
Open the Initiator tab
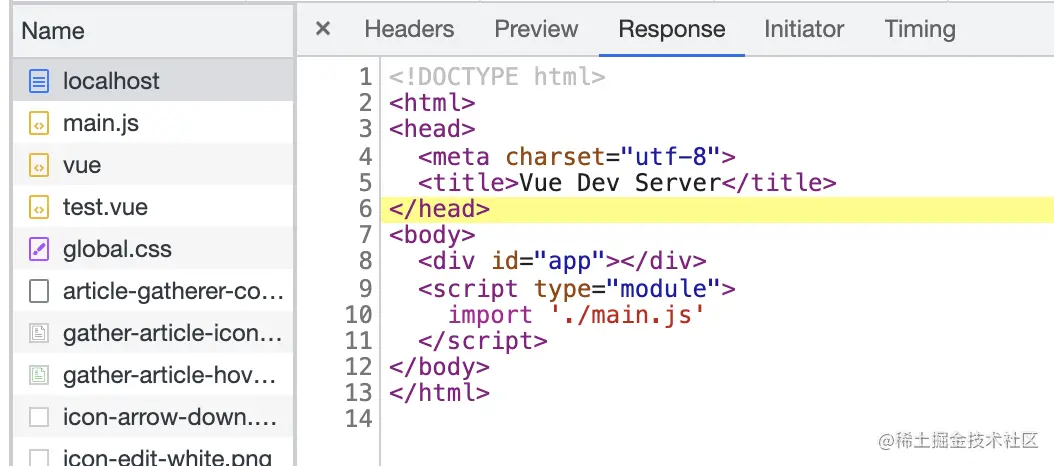(x=804, y=29)
